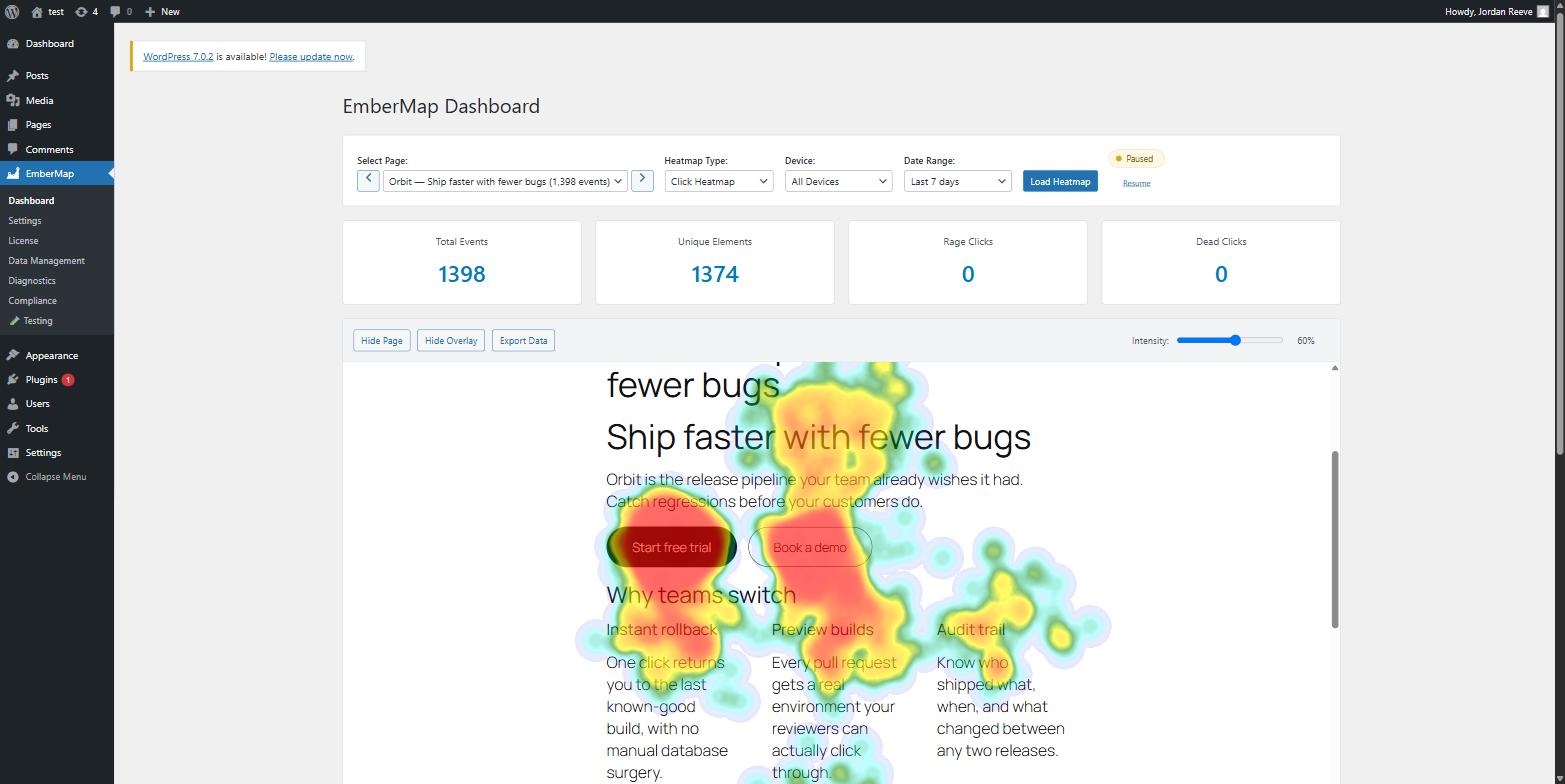The image size is (1565, 784).
Task: Click the Hide Page button
Action: click(381, 341)
